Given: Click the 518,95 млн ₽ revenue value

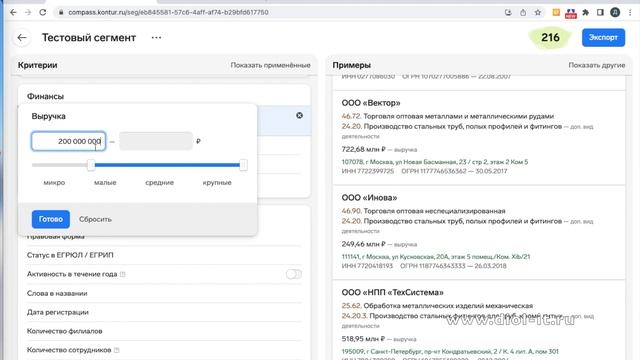Looking at the screenshot, I should pos(364,339).
